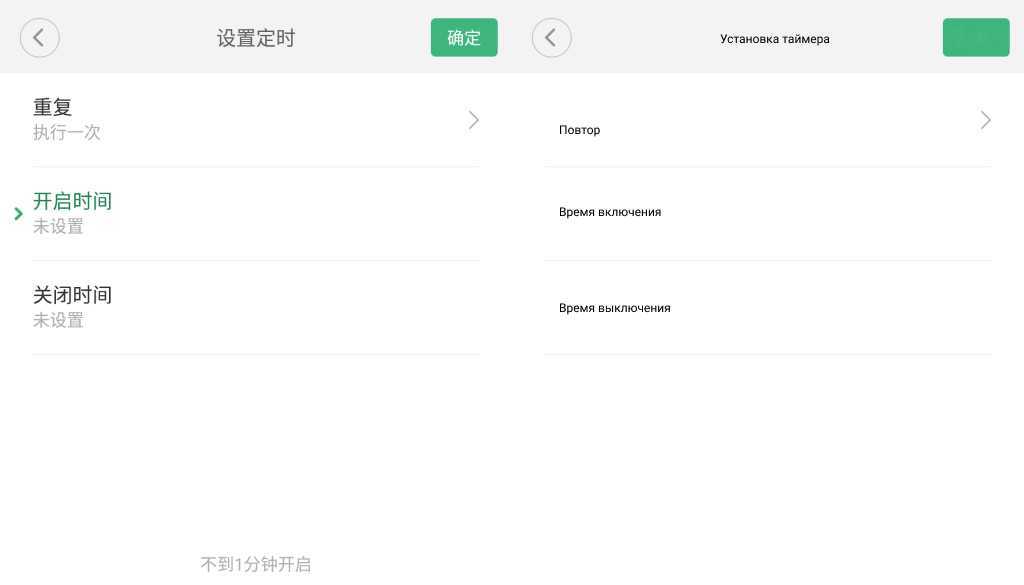Screen dimensions: 1024x585
Task: Expand the Повтор row chevron
Action: [985, 120]
